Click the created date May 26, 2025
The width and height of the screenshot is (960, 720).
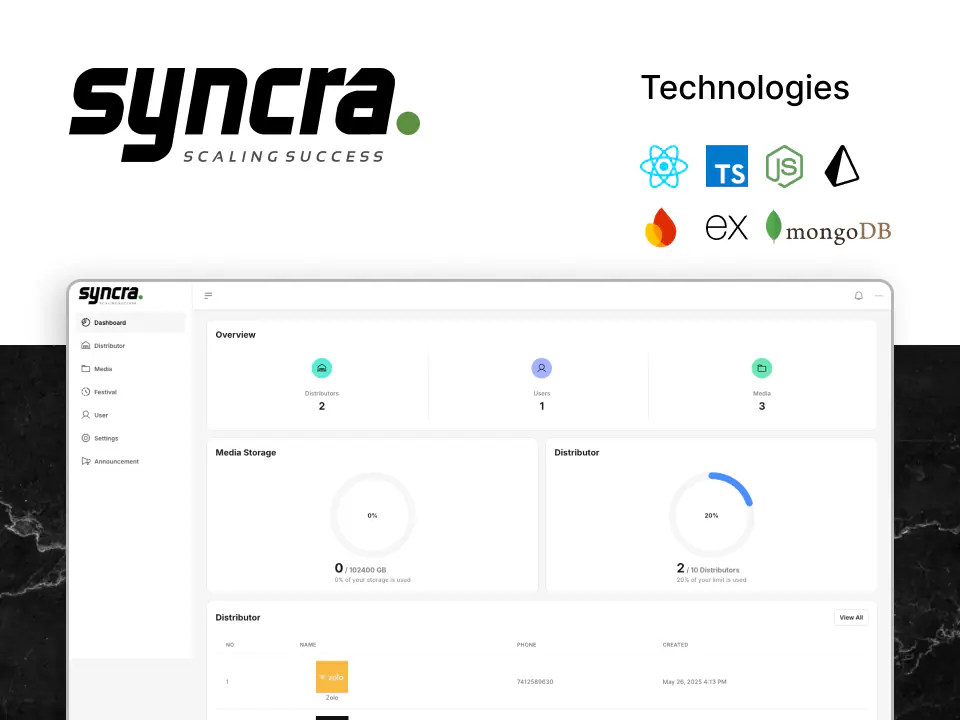(694, 682)
